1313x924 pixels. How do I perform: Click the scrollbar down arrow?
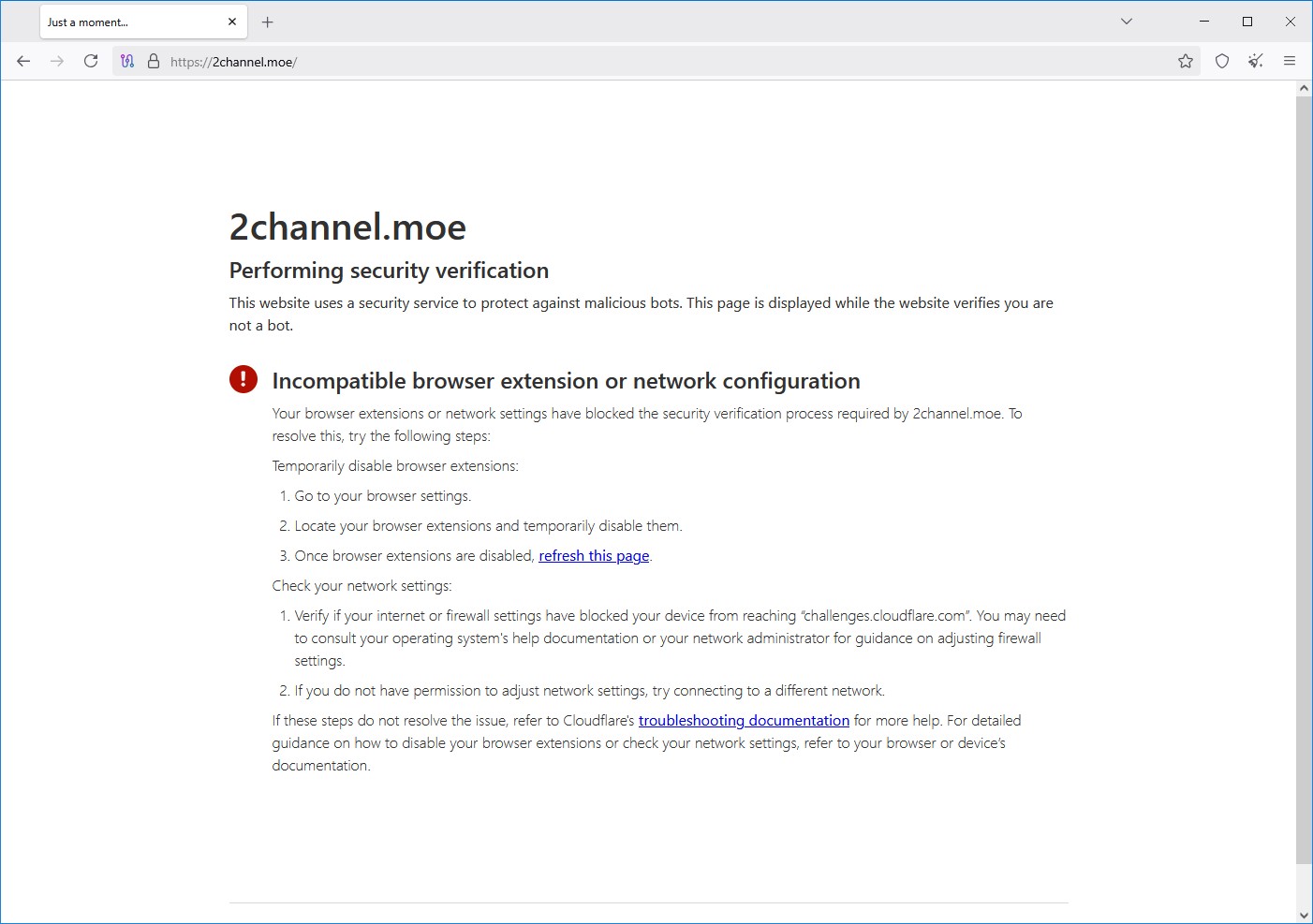(x=1304, y=916)
